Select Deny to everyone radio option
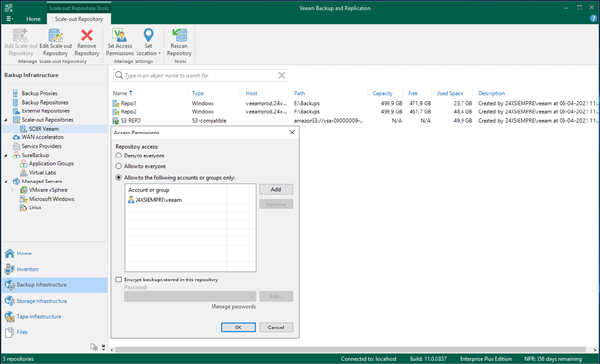Image resolution: width=600 pixels, height=364 pixels. click(x=119, y=155)
